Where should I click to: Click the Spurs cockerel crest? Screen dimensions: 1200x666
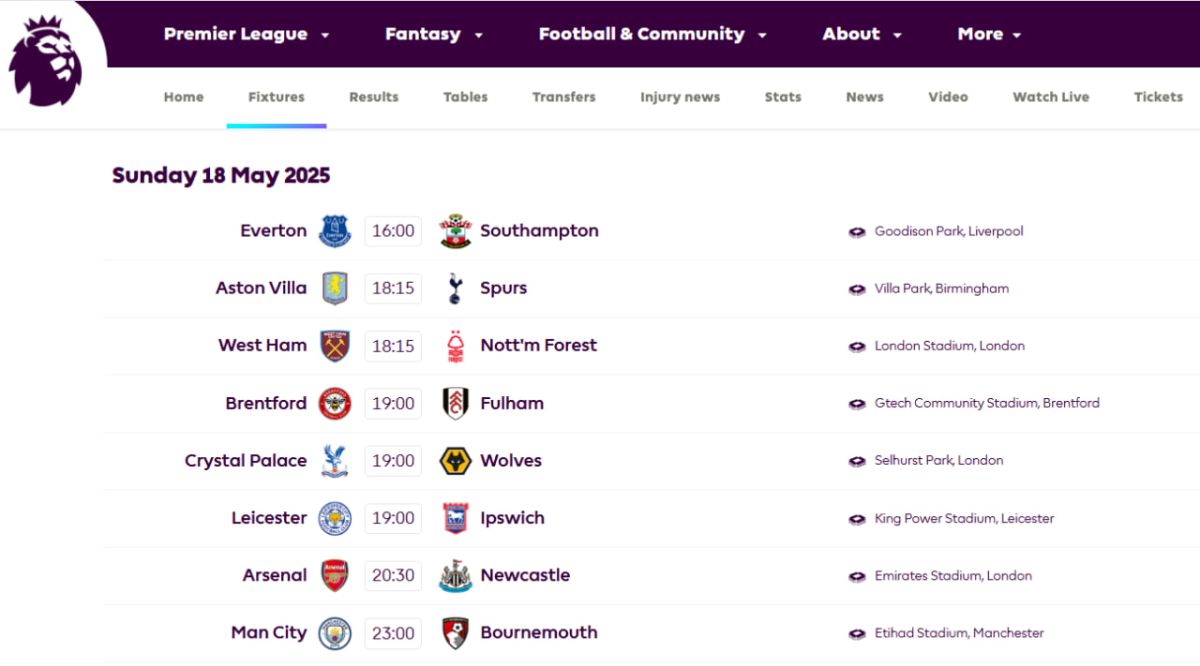point(455,288)
